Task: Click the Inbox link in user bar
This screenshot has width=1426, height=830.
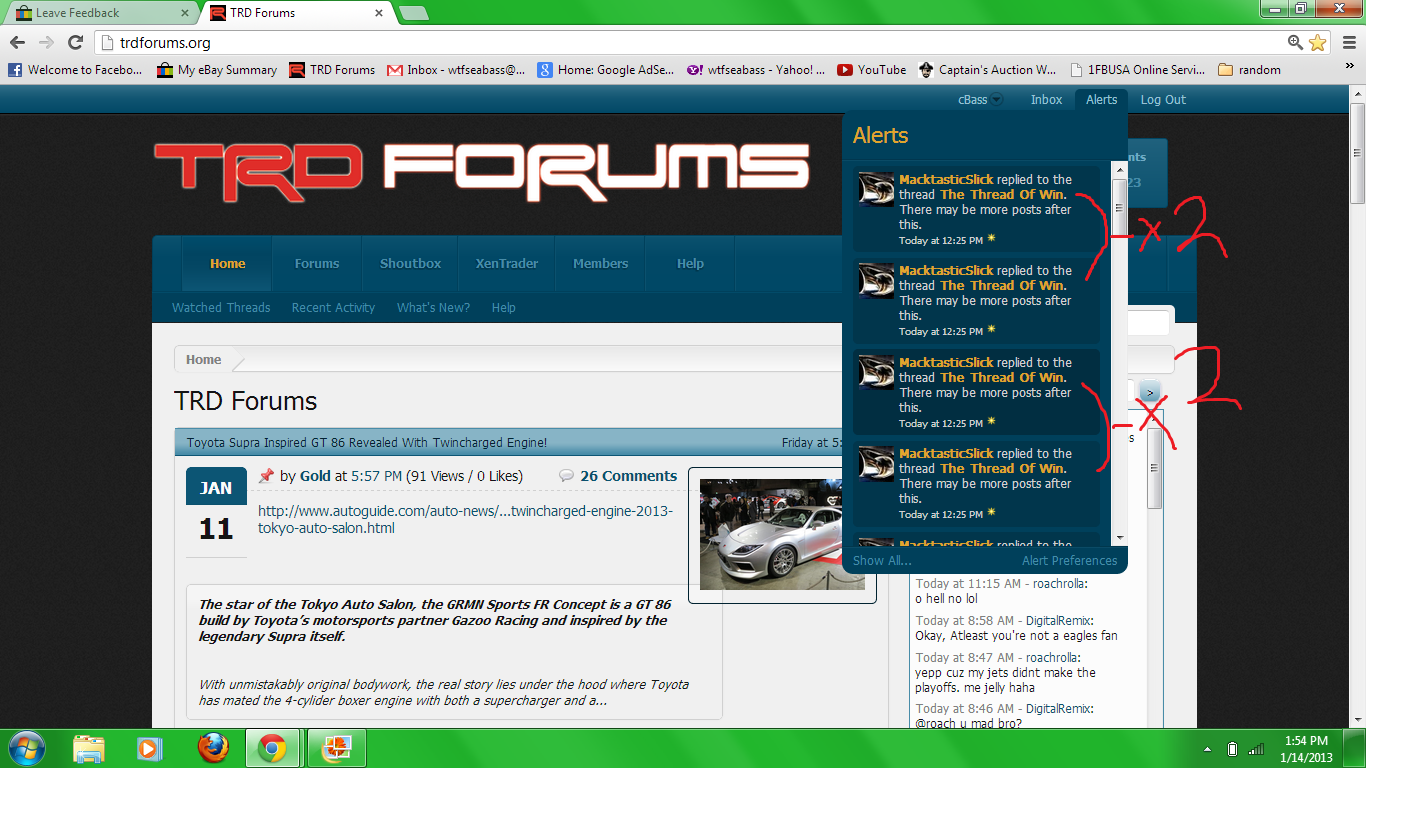Action: click(x=1047, y=100)
